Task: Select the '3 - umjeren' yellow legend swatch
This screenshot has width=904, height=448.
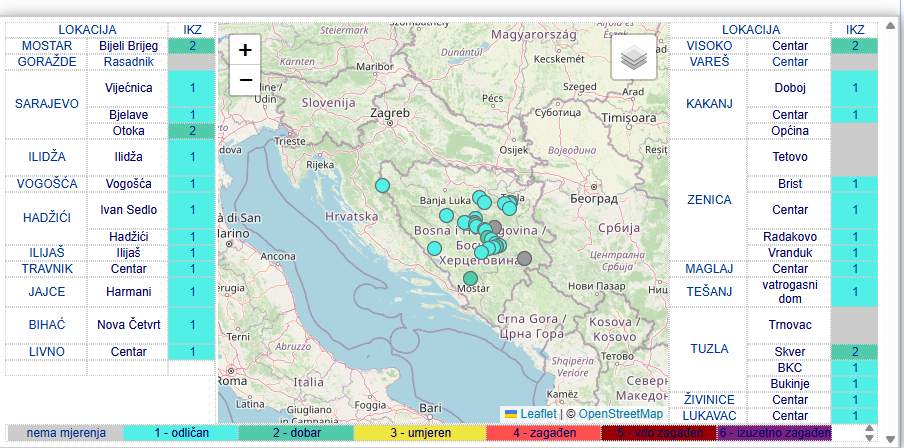Action: (420, 432)
